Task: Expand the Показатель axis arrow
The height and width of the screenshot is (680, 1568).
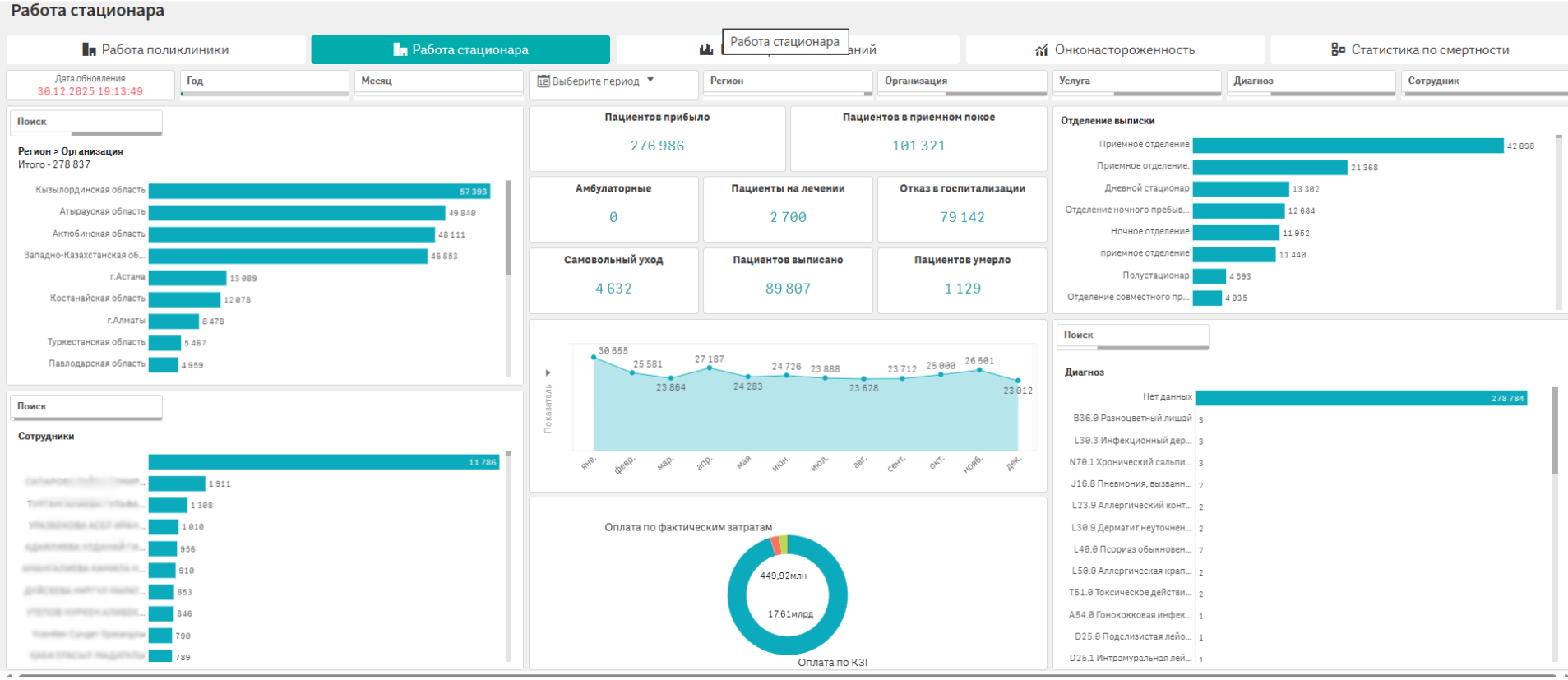Action: [x=548, y=373]
